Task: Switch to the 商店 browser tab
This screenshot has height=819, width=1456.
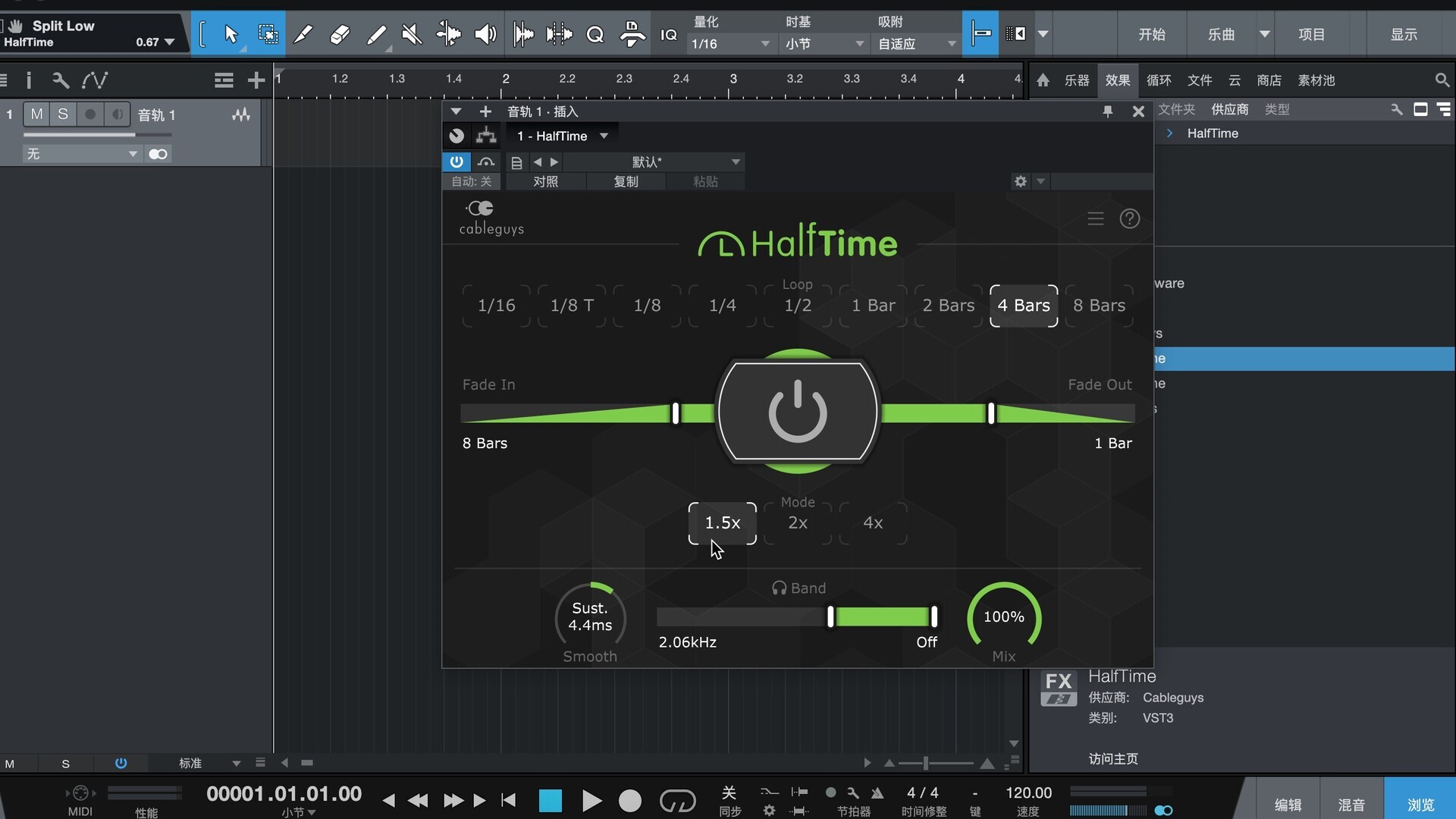Action: tap(1269, 80)
